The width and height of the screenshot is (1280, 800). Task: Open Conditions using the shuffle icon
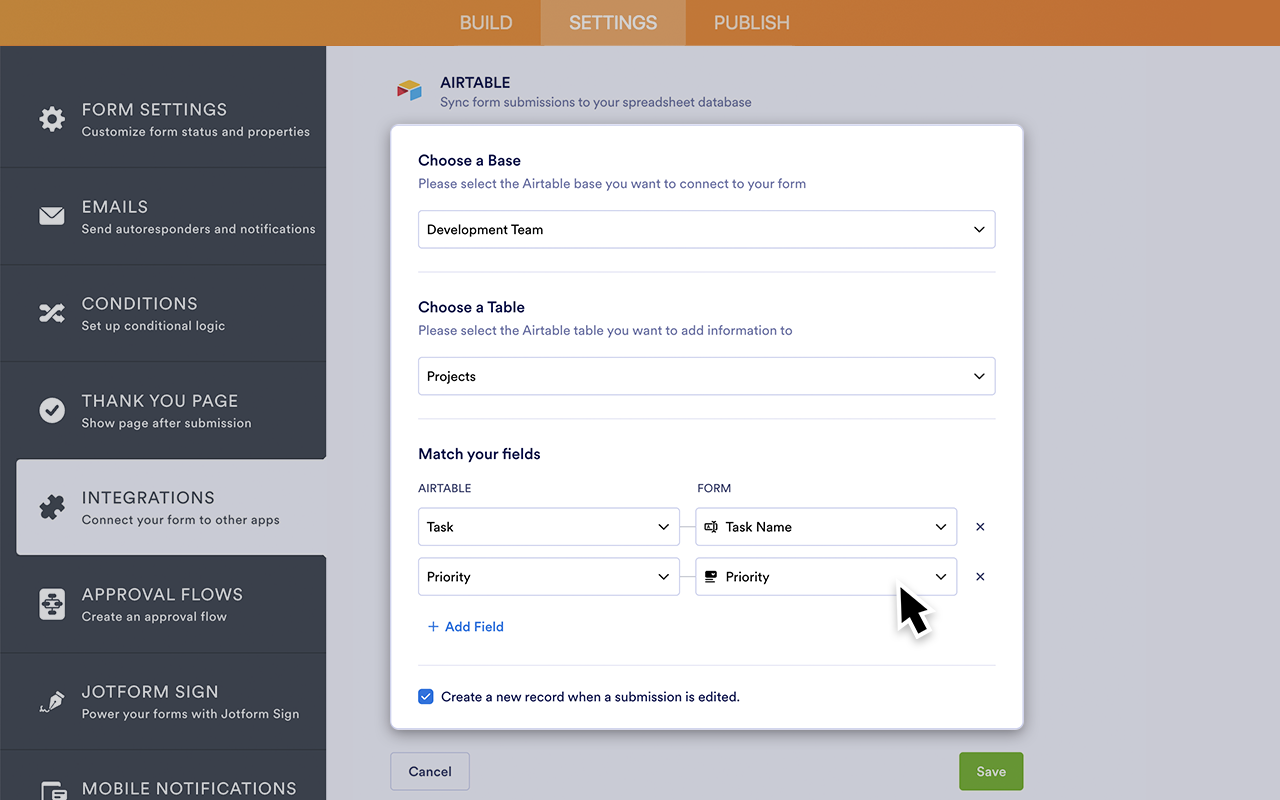click(x=52, y=313)
